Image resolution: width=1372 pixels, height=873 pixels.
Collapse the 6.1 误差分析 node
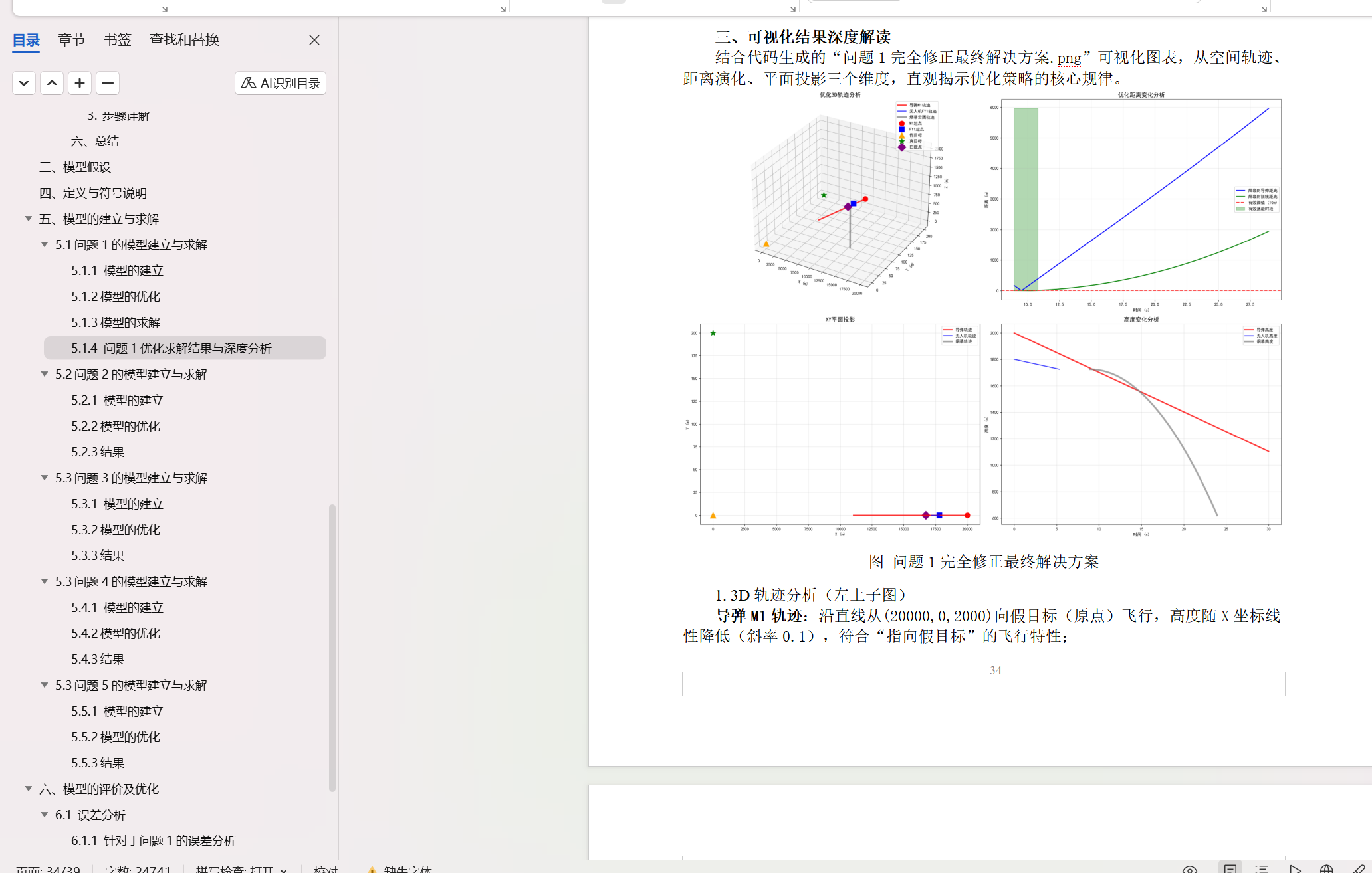(x=45, y=815)
